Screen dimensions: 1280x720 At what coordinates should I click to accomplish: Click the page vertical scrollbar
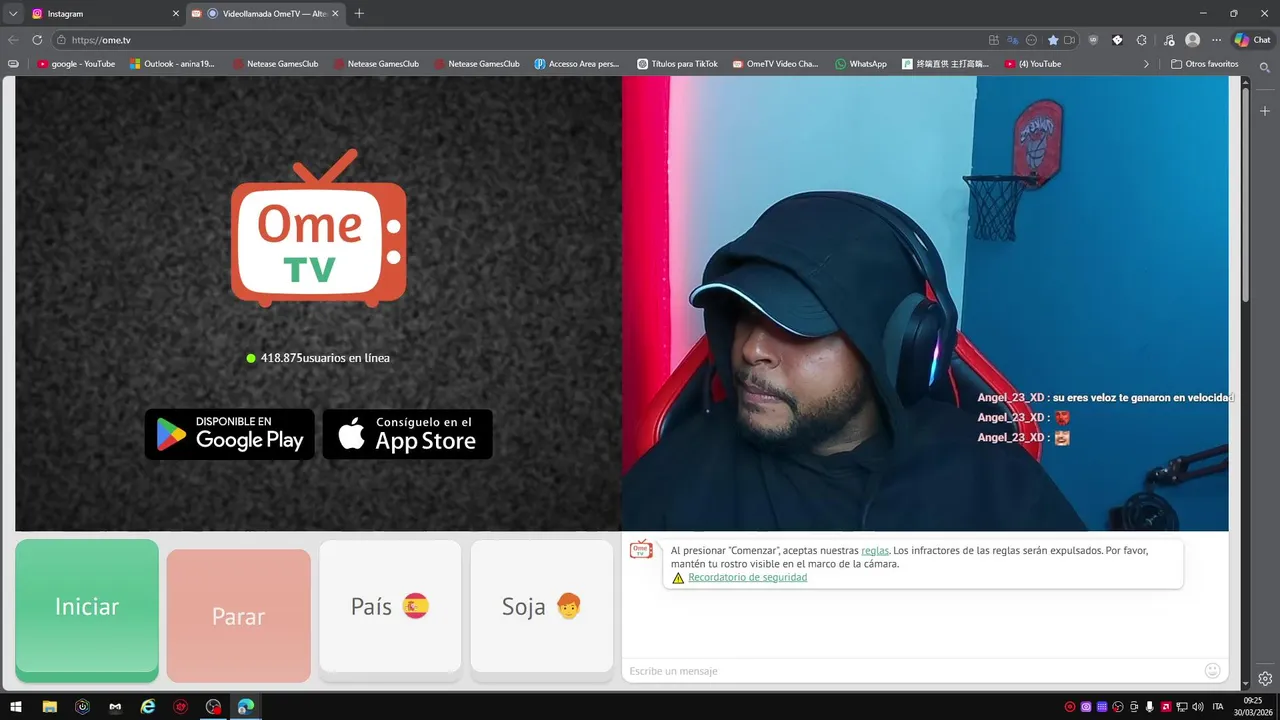[1245, 195]
